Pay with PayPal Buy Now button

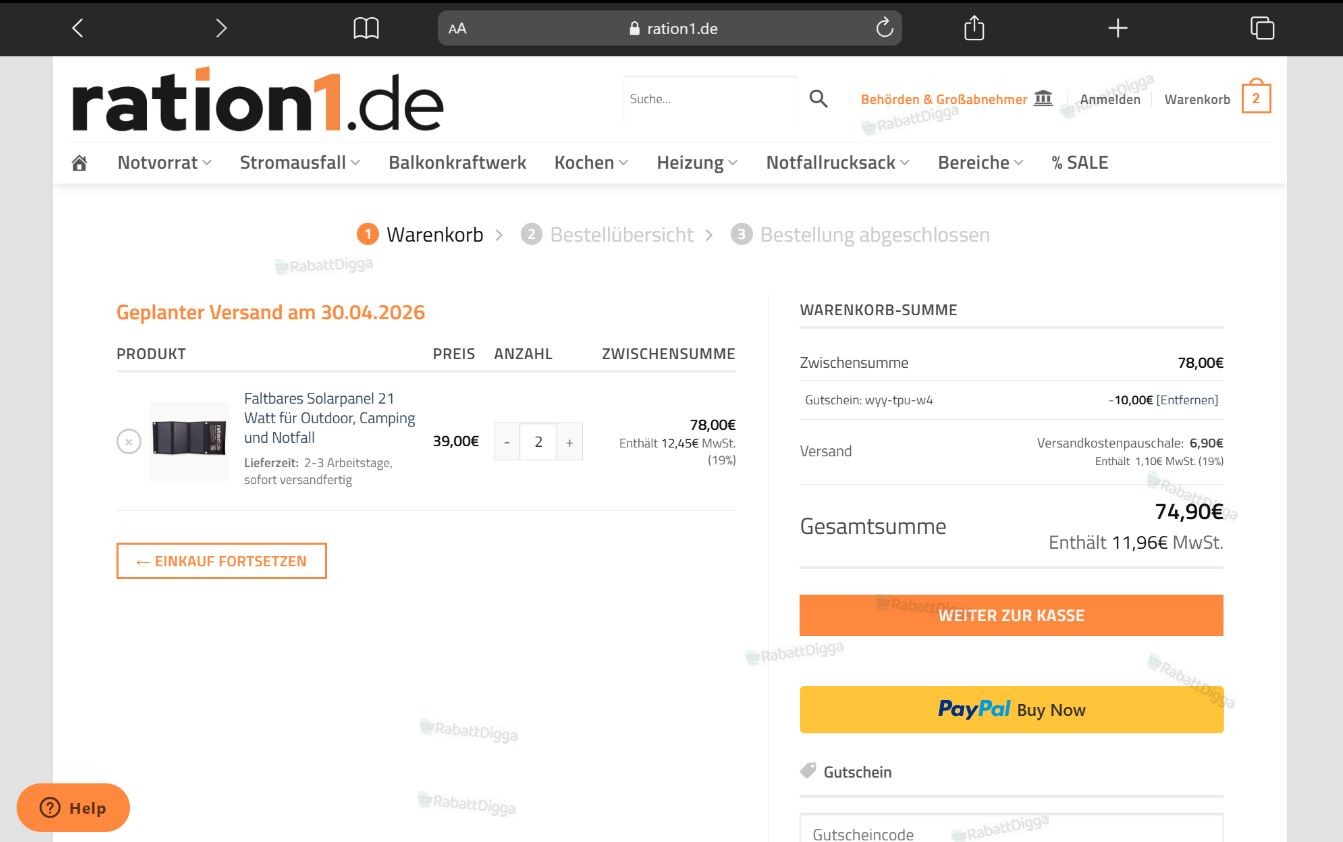coord(1011,710)
